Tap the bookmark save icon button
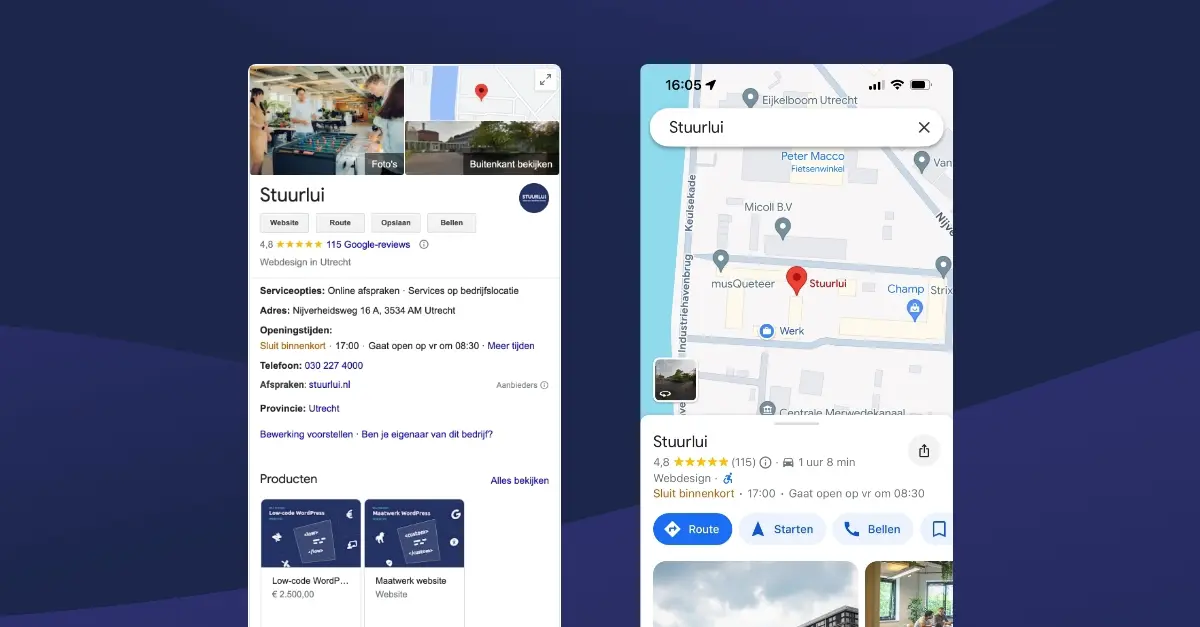This screenshot has height=627, width=1200. (938, 529)
